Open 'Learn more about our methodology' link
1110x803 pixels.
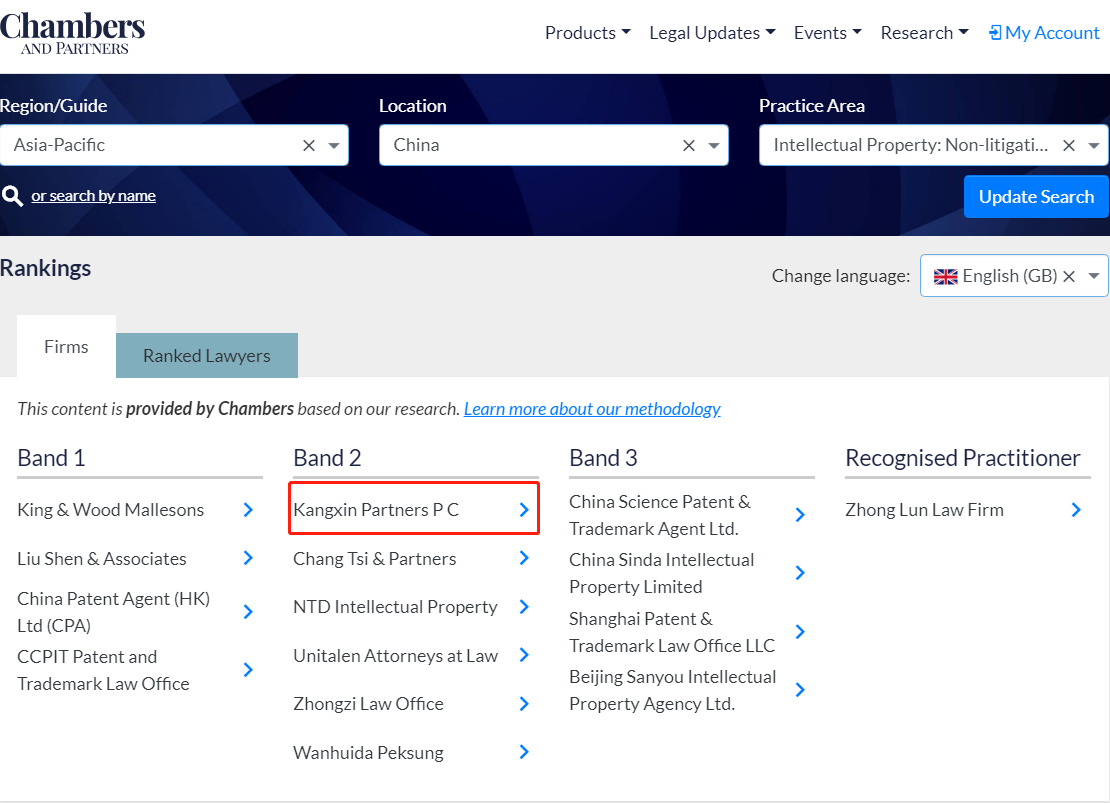pyautogui.click(x=592, y=409)
